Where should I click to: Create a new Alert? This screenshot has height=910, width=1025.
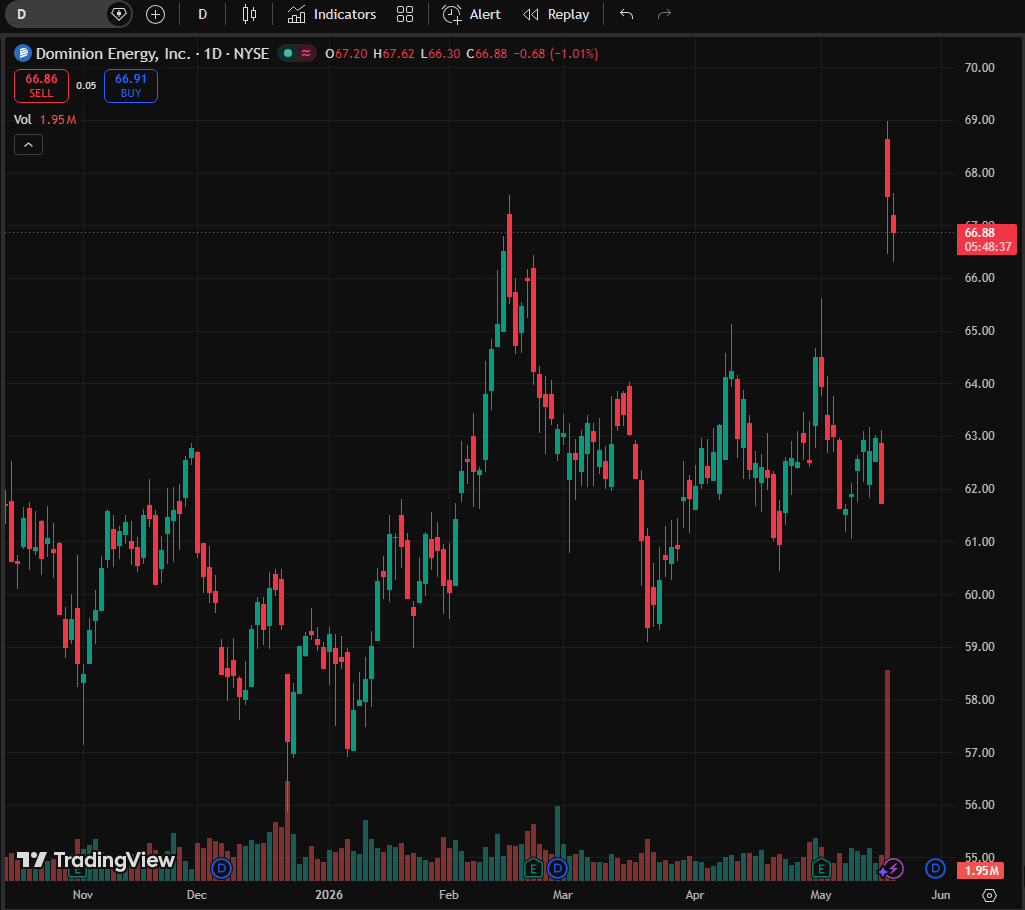point(471,14)
